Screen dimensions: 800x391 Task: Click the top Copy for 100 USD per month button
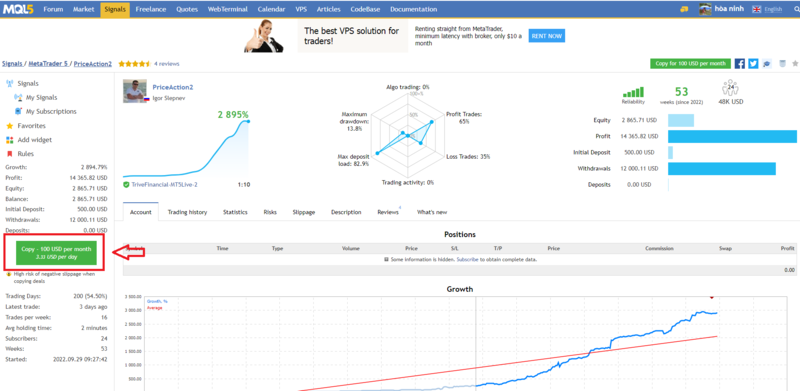690,64
